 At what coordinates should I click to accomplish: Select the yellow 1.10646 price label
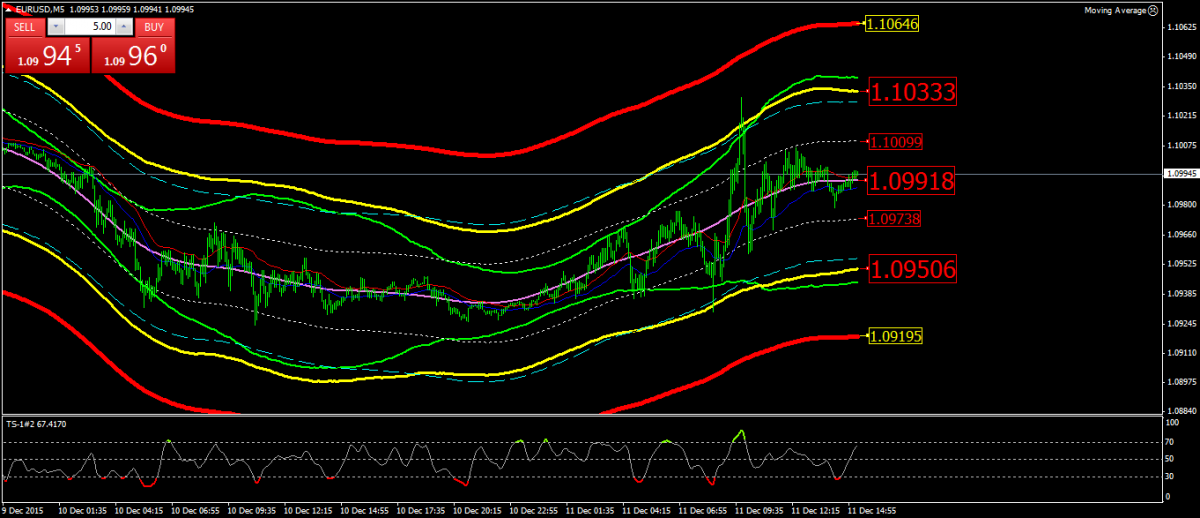(892, 23)
